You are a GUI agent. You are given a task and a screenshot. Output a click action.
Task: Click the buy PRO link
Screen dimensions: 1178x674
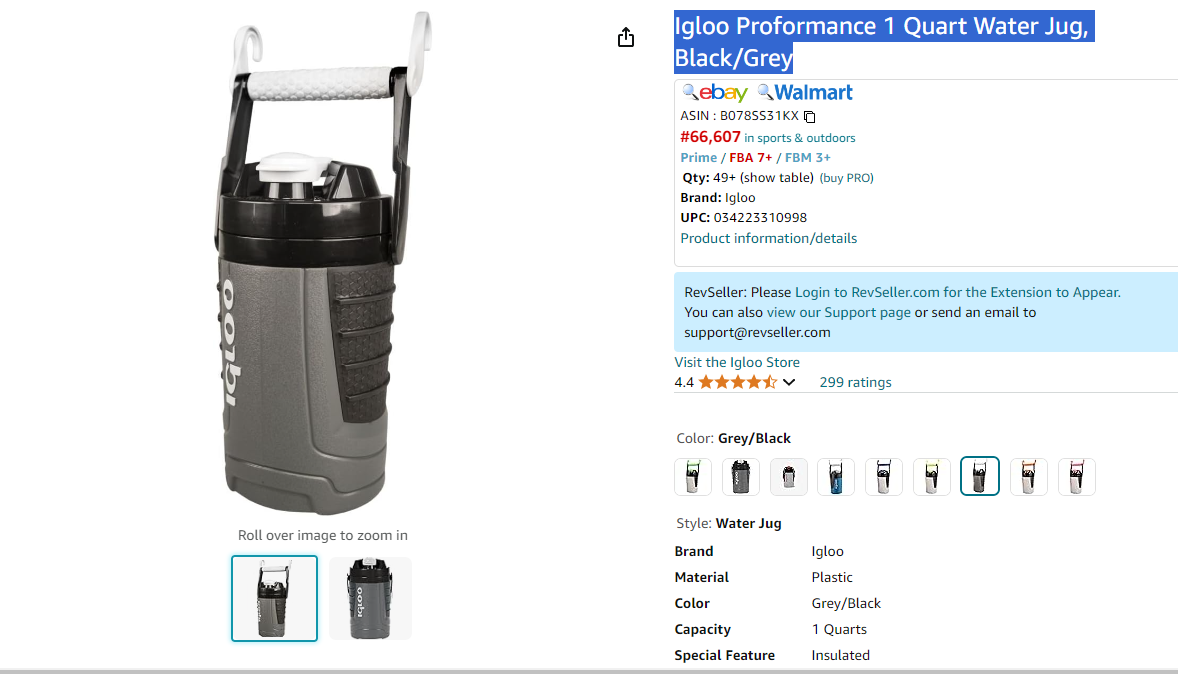pyautogui.click(x=847, y=178)
